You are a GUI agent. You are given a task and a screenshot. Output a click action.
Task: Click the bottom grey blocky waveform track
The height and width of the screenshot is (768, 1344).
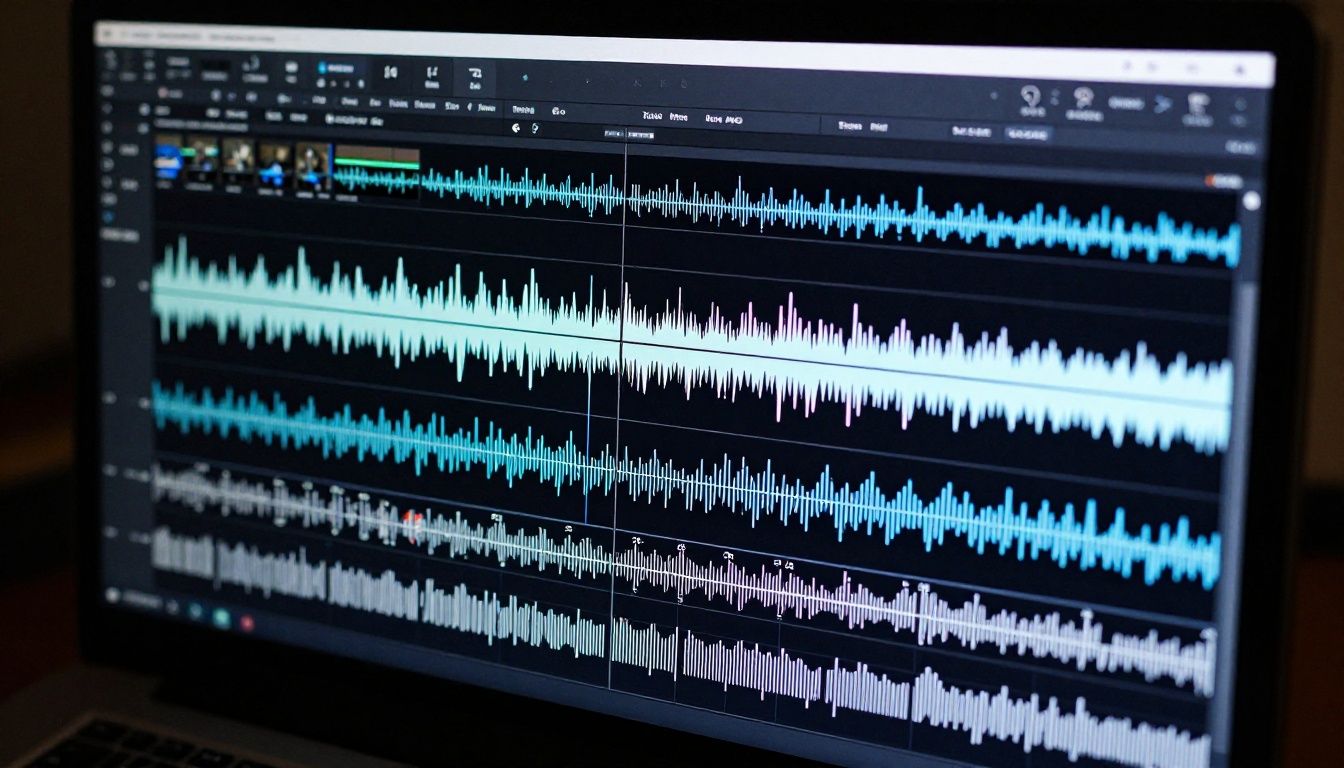[x=680, y=640]
